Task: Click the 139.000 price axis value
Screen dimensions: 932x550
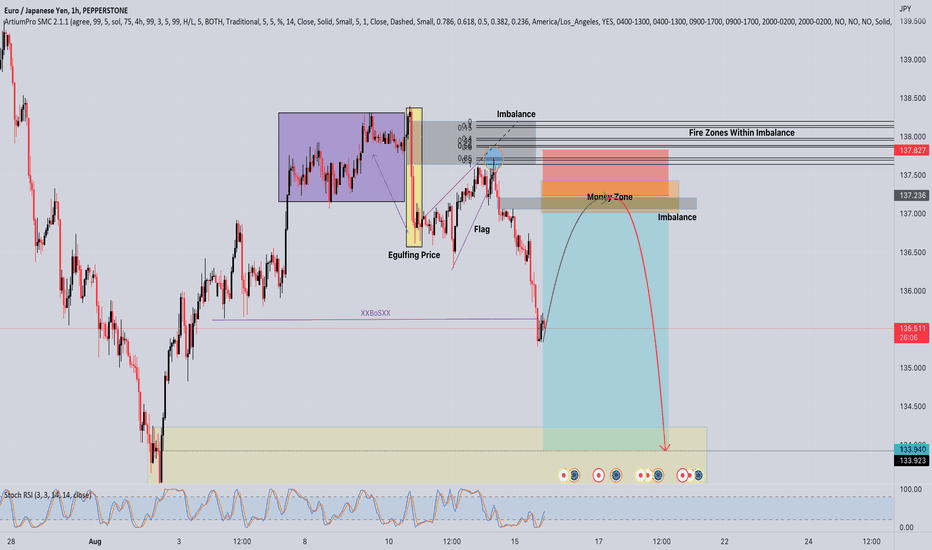Action: pos(912,60)
